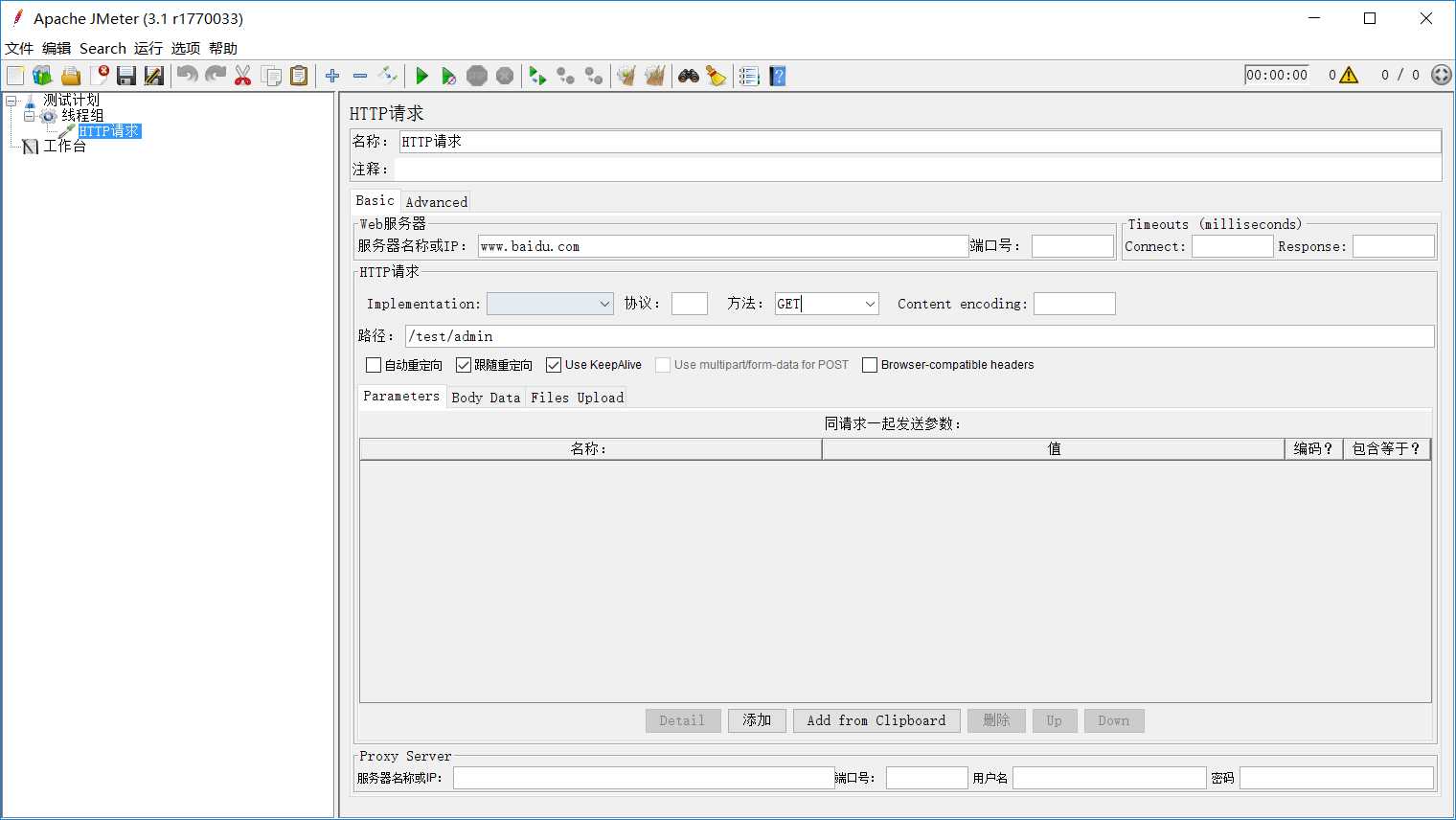Click the Paste clipboard icon
The height and width of the screenshot is (820, 1456).
(299, 76)
